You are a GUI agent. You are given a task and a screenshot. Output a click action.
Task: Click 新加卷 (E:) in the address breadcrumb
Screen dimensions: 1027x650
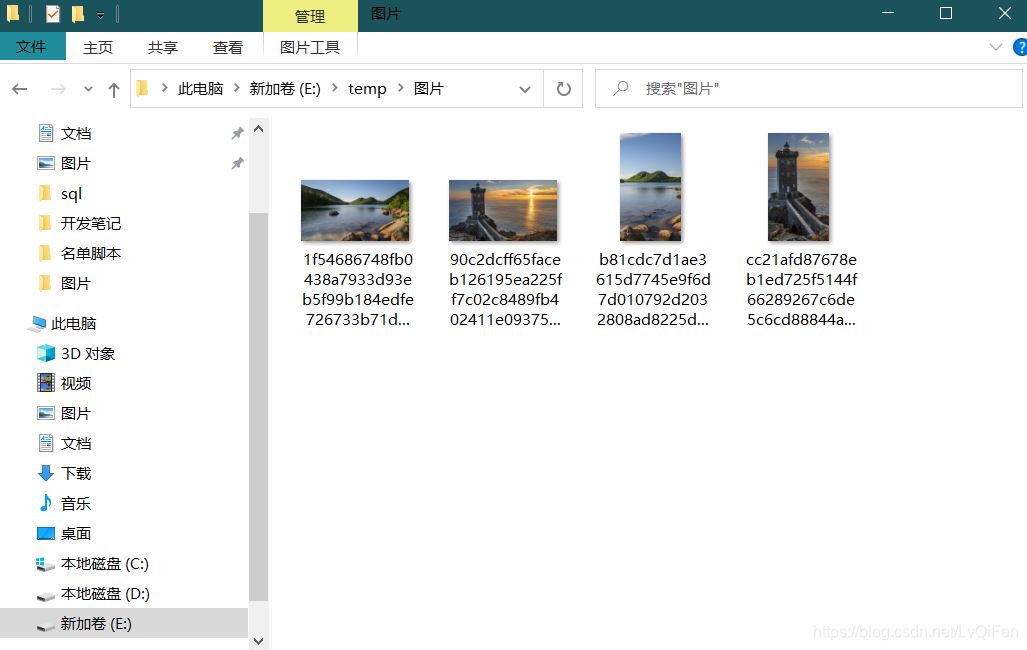point(285,88)
